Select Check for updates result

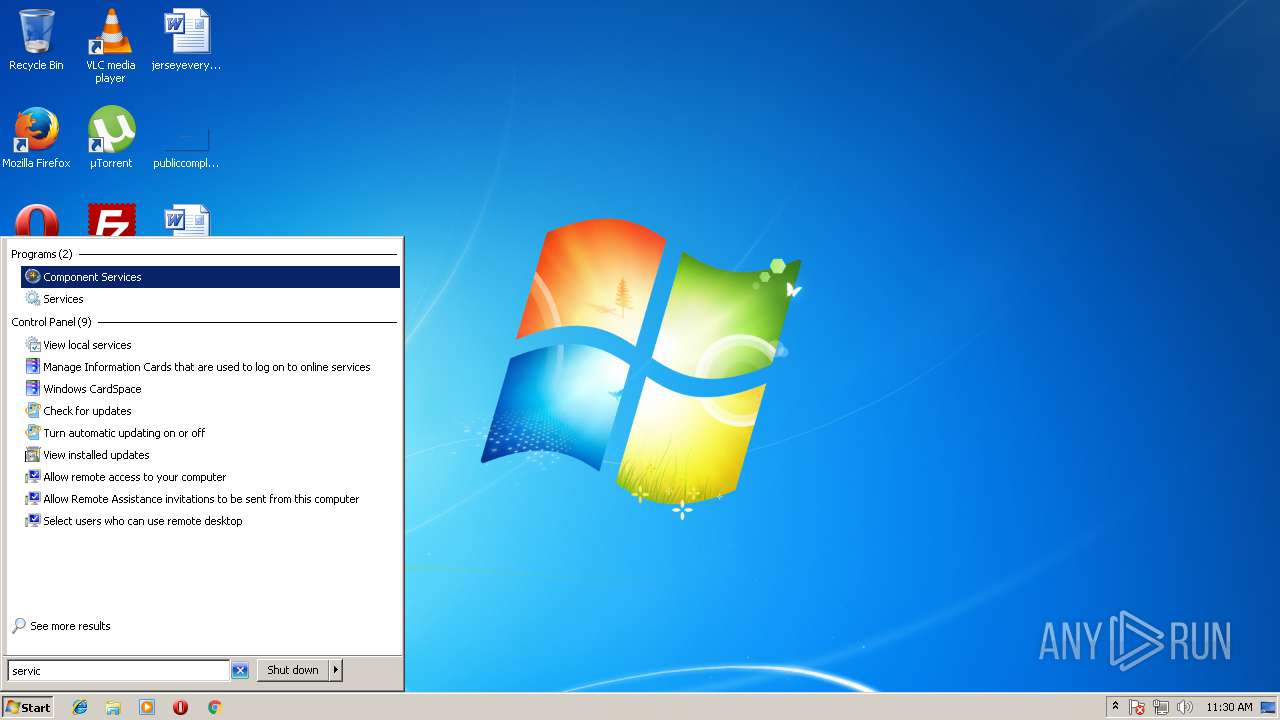(210, 411)
